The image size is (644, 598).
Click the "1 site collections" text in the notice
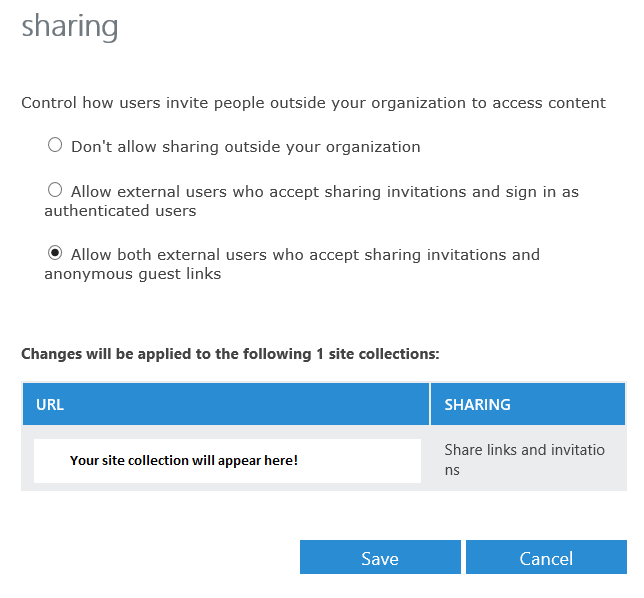(381, 354)
